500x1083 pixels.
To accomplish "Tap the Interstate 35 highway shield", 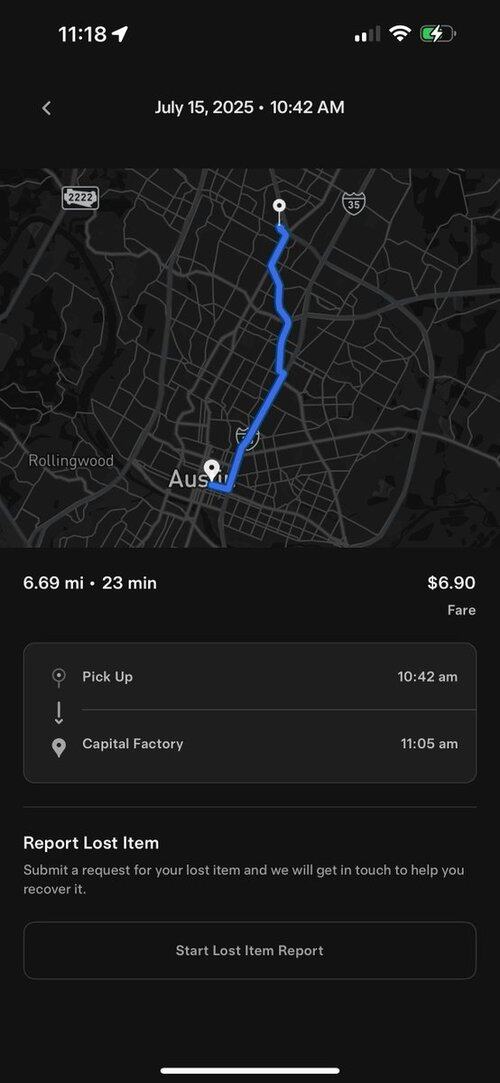I will [354, 203].
